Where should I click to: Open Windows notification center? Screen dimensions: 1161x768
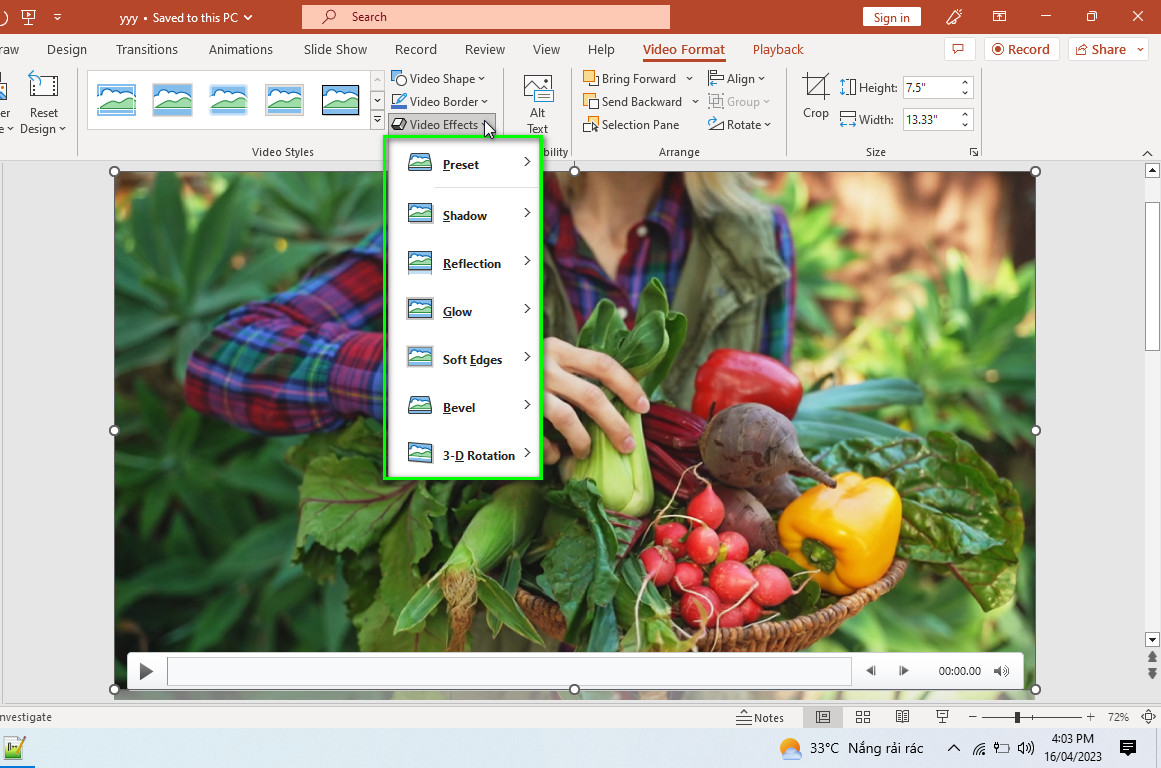pos(1128,748)
